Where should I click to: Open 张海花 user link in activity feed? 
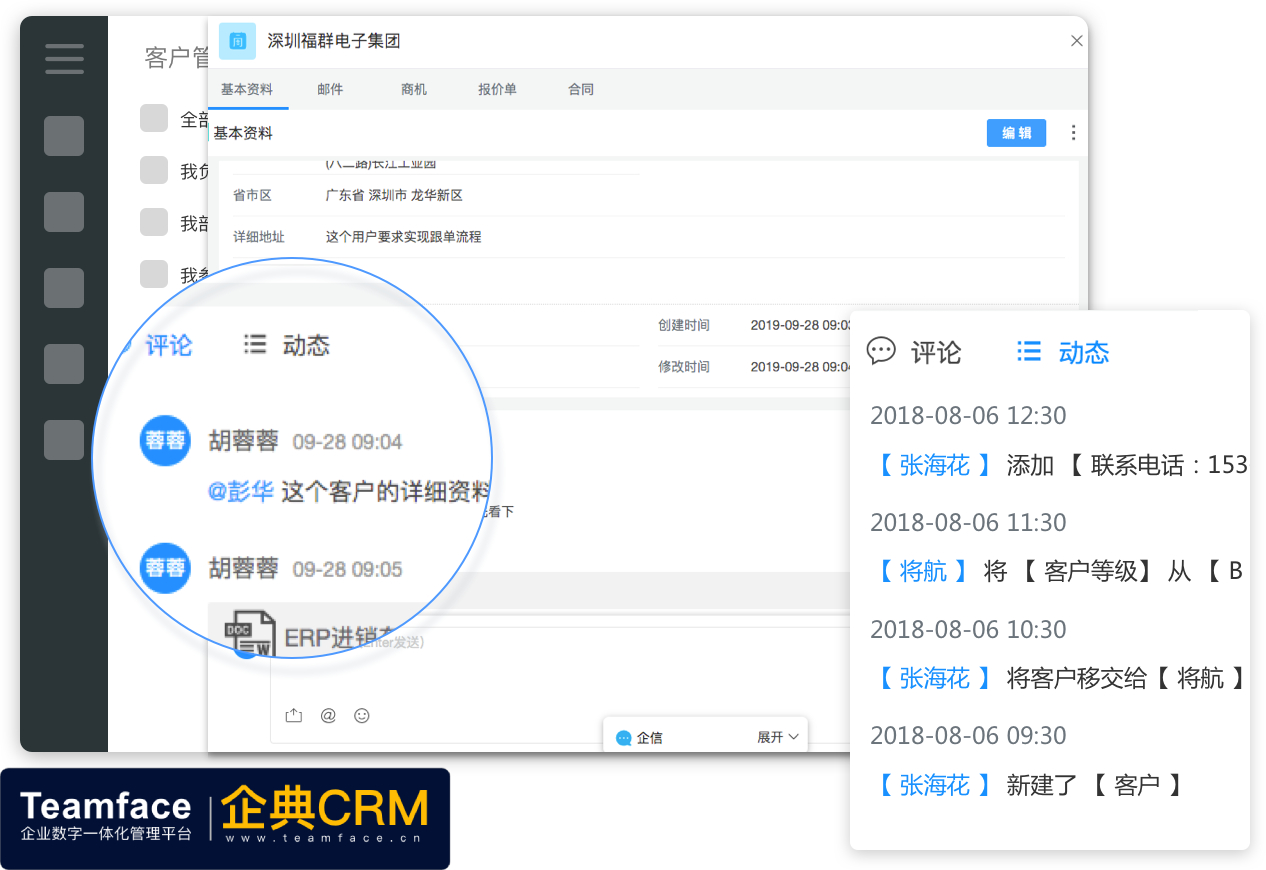point(932,465)
